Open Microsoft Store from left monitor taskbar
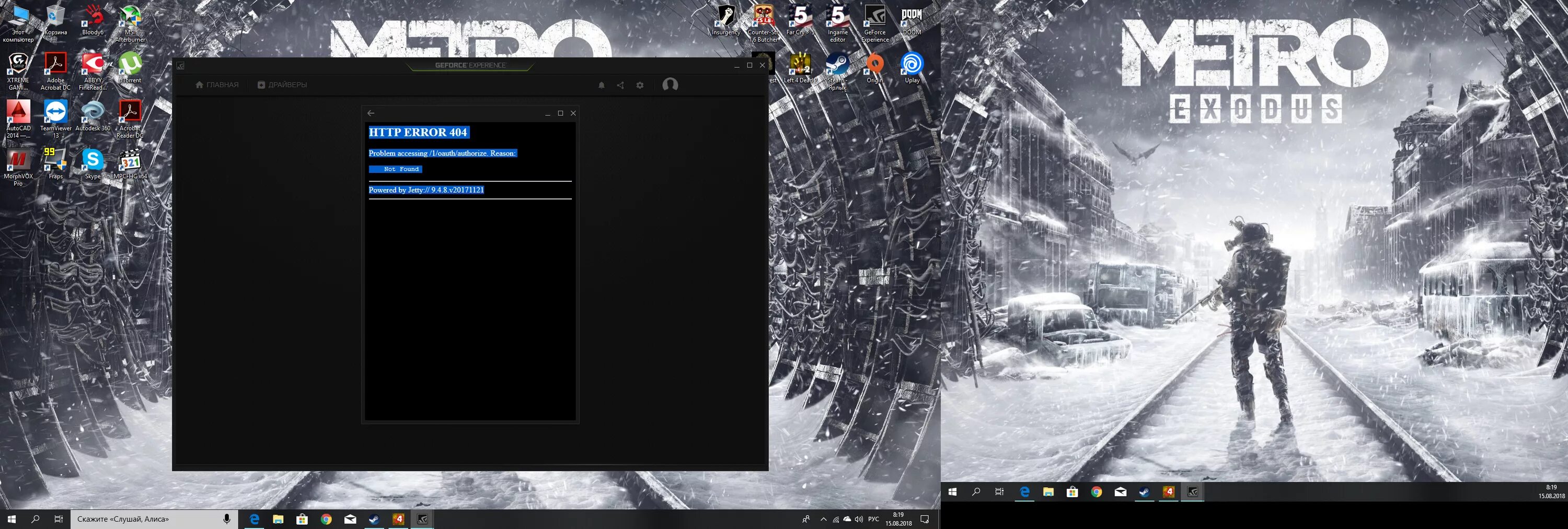This screenshot has height=529, width=1568. click(x=302, y=519)
